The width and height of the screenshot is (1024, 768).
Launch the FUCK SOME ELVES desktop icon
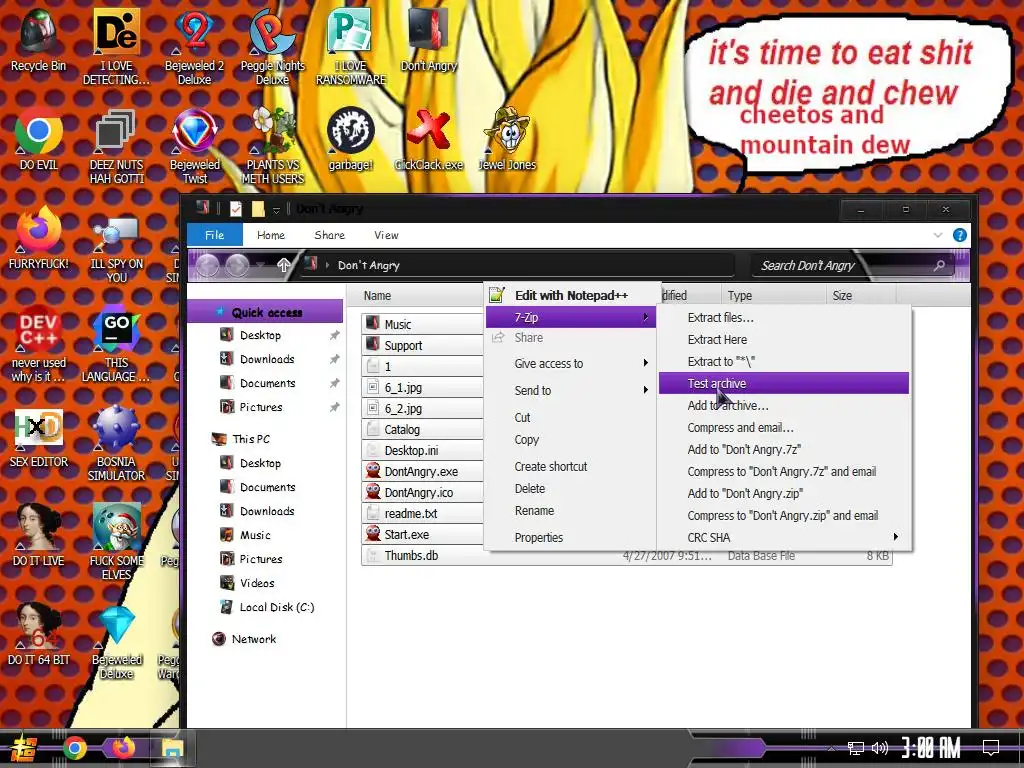(116, 542)
